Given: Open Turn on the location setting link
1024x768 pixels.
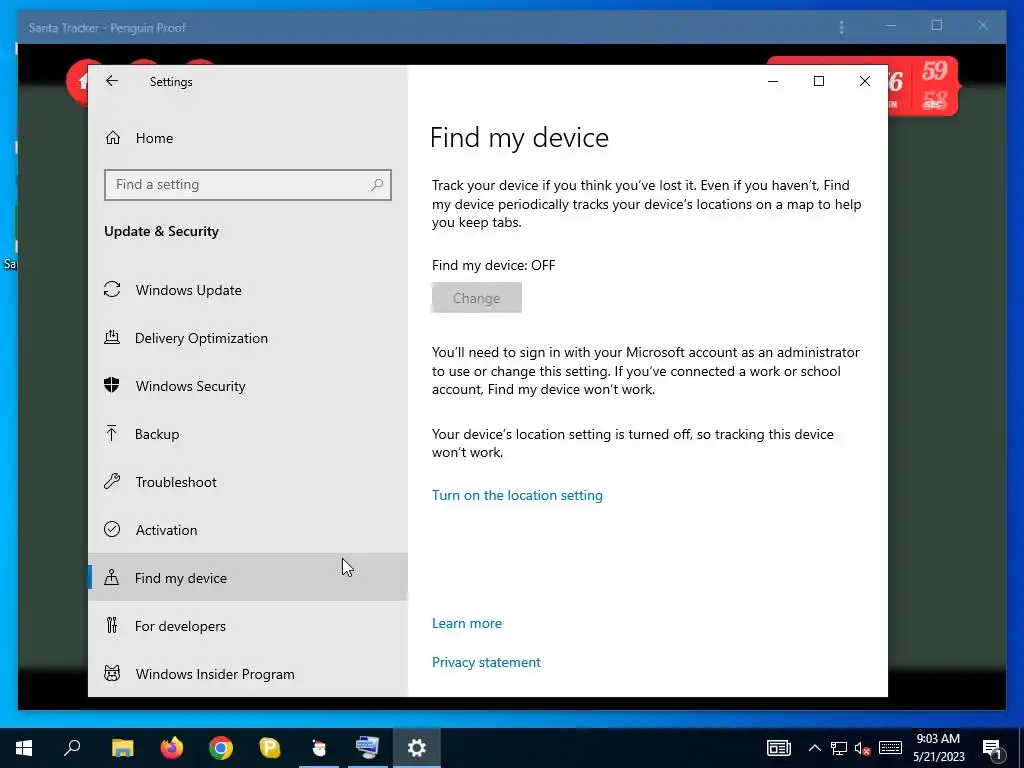Looking at the screenshot, I should [517, 495].
